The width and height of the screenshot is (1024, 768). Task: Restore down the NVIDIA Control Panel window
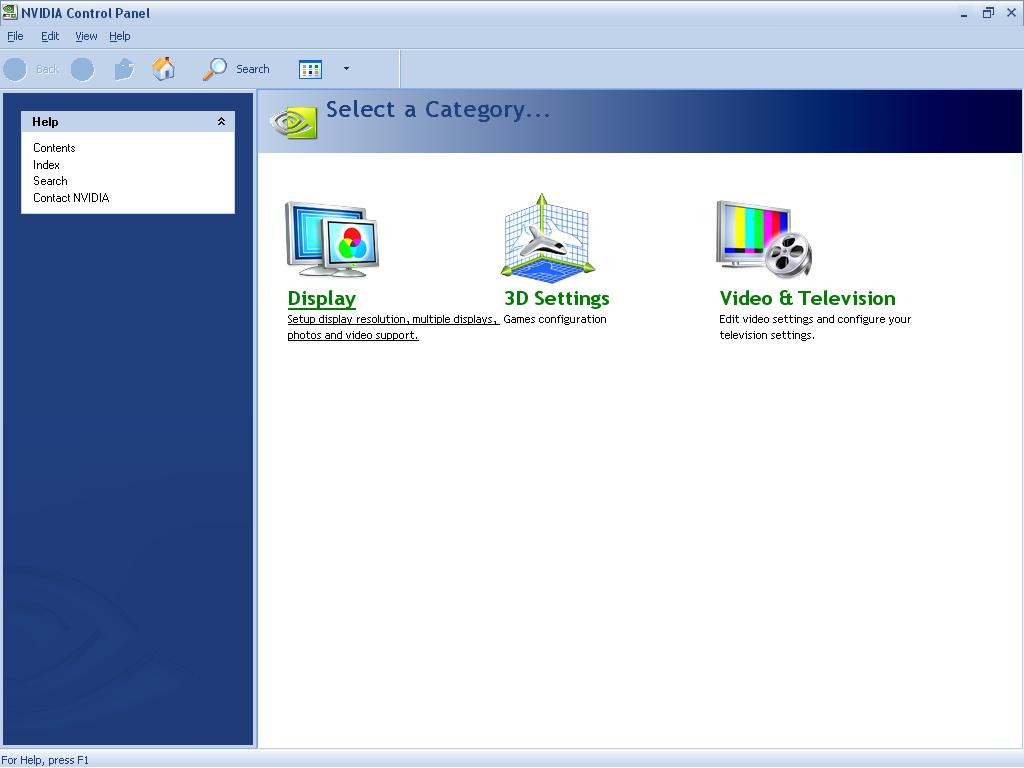(988, 13)
